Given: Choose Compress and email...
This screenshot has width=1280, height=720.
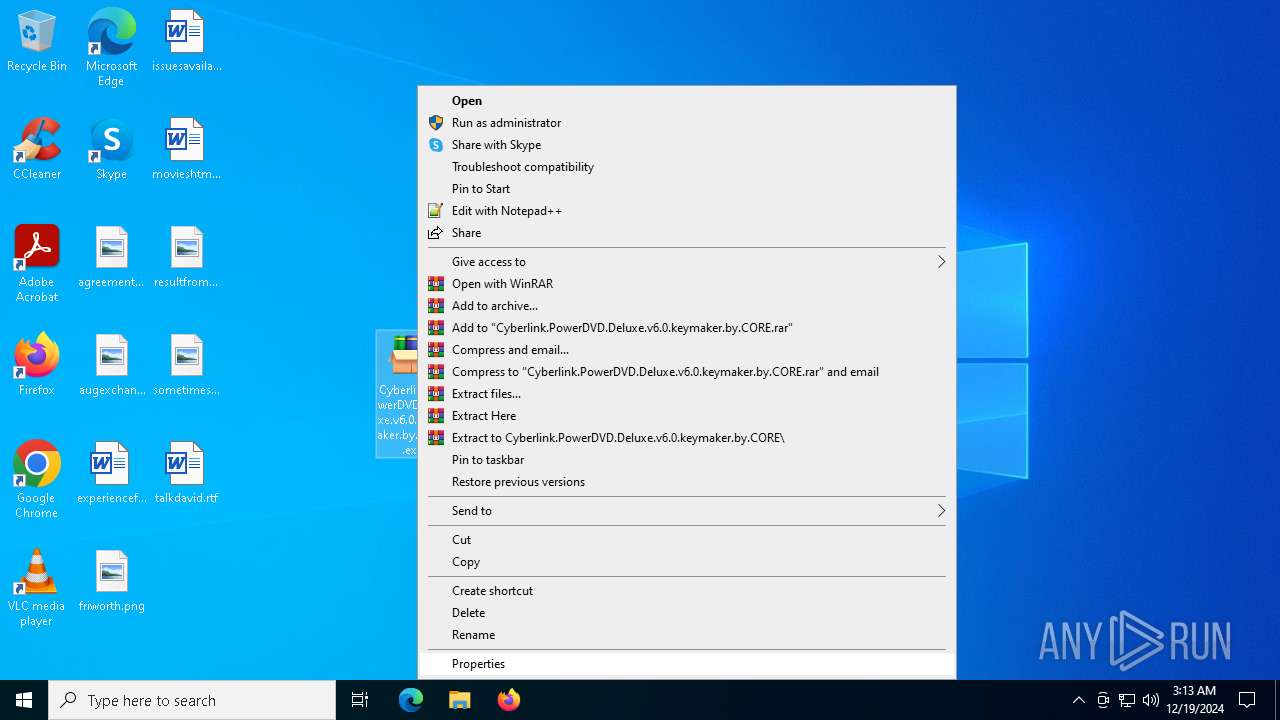Looking at the screenshot, I should [x=687, y=350].
